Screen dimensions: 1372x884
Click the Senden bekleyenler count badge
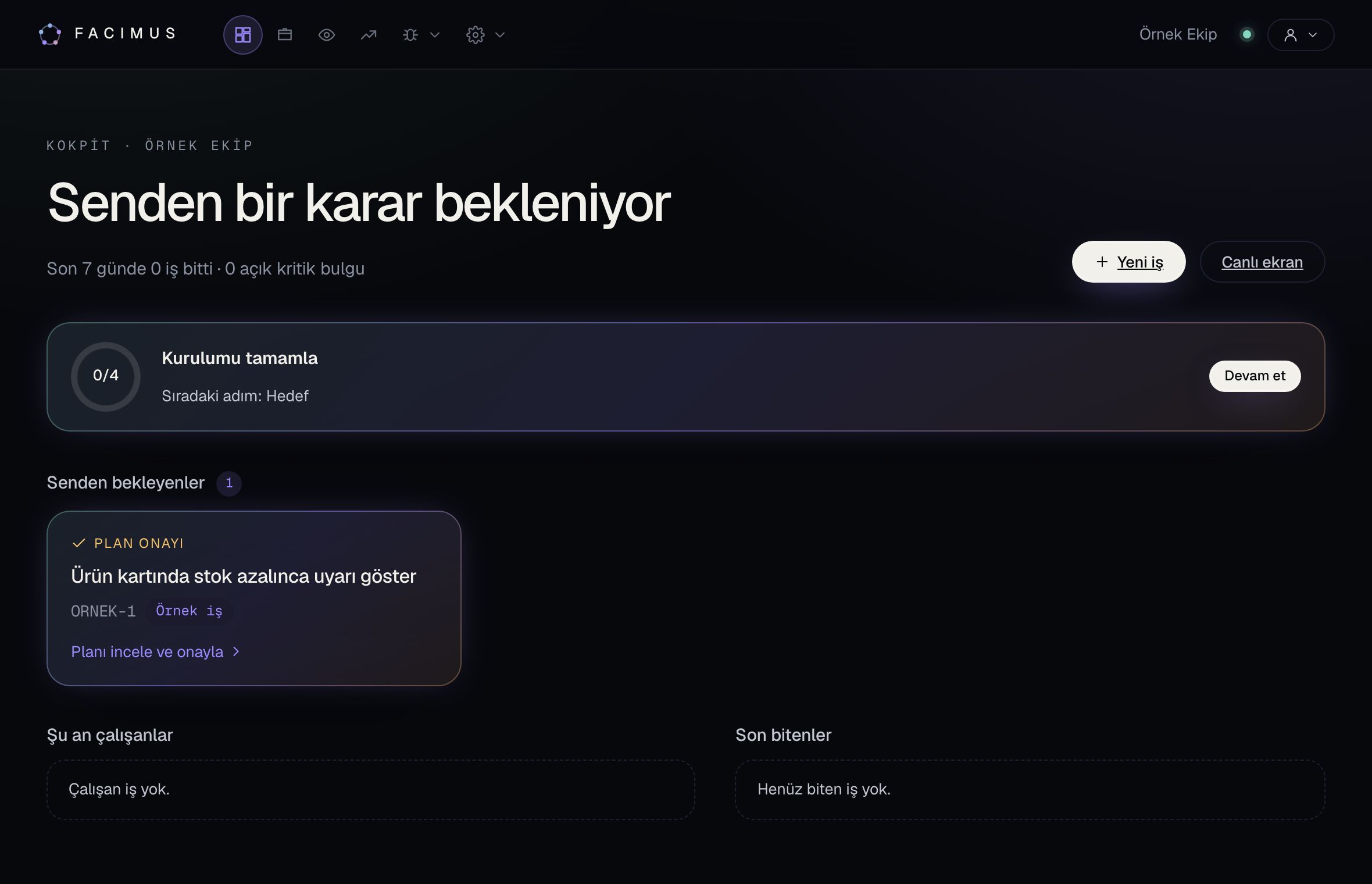[229, 483]
